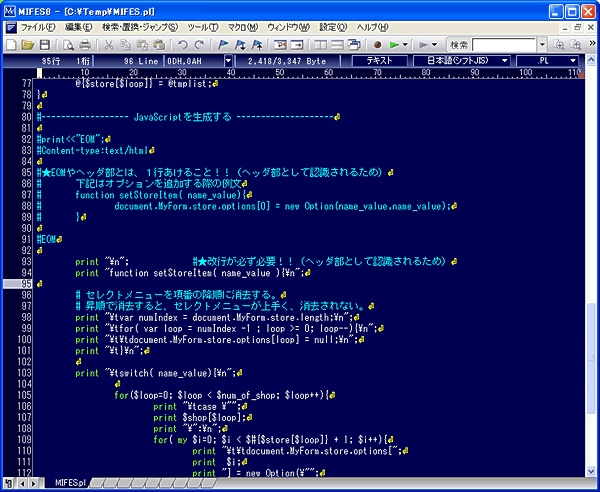Viewport: 600px width, 492px height.
Task: Click the black-arrow jump icon
Action: point(297,45)
